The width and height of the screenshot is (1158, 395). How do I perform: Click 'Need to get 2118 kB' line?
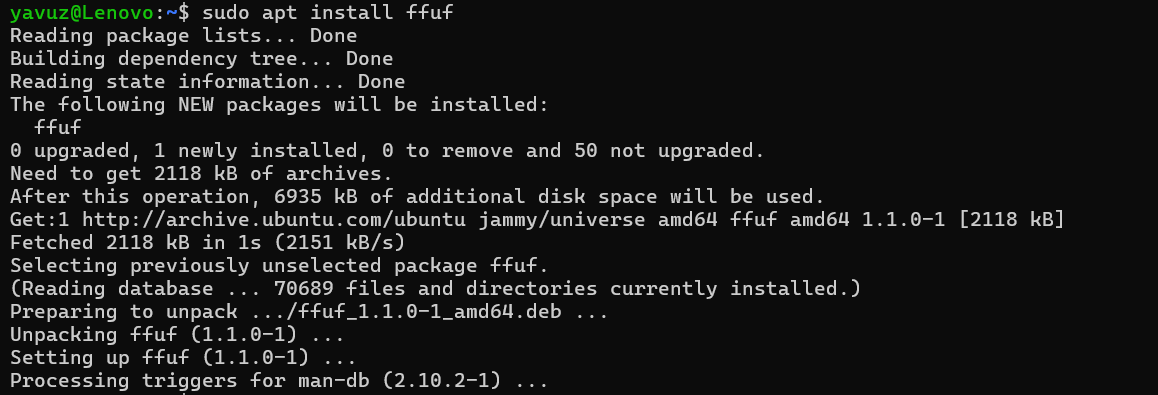201,174
